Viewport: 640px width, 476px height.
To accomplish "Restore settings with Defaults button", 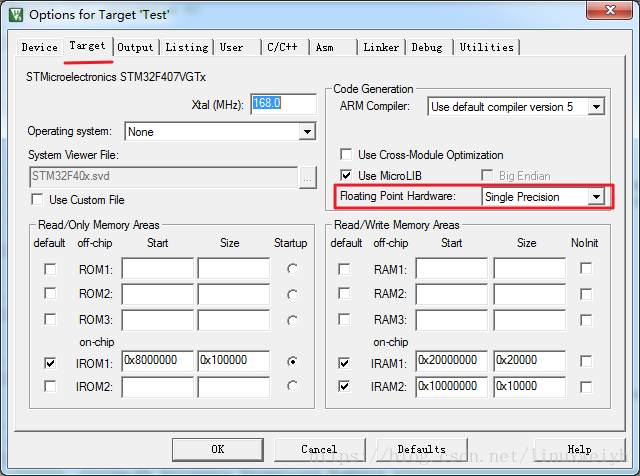I will click(x=422, y=449).
